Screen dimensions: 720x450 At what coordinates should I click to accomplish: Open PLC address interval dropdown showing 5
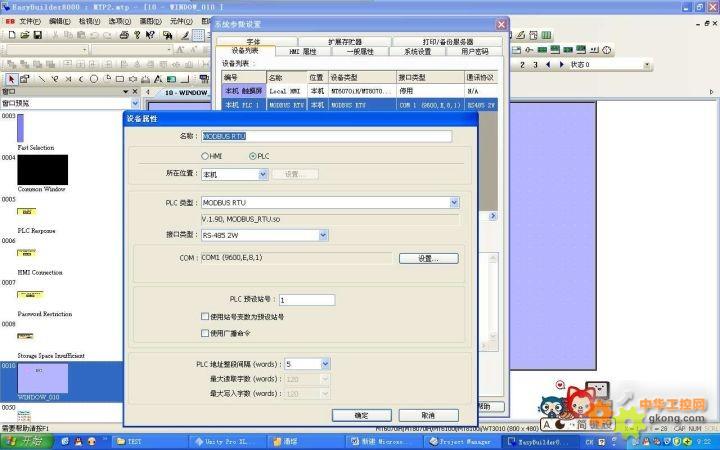tap(325, 364)
